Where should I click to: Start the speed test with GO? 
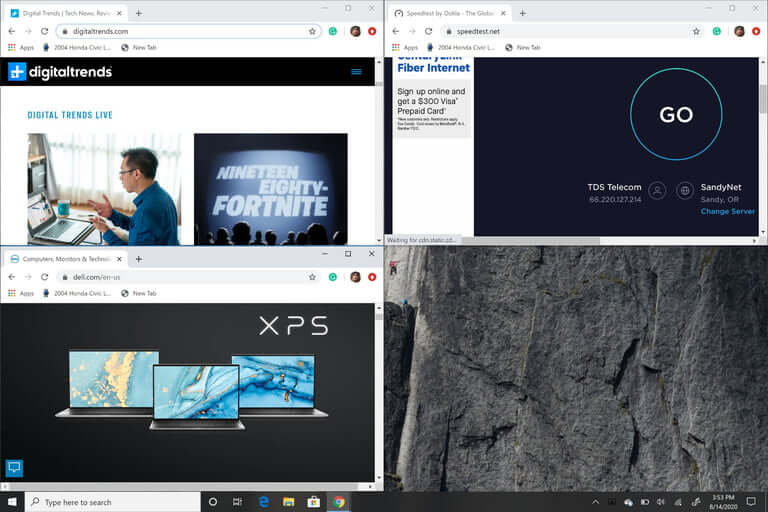pyautogui.click(x=676, y=115)
